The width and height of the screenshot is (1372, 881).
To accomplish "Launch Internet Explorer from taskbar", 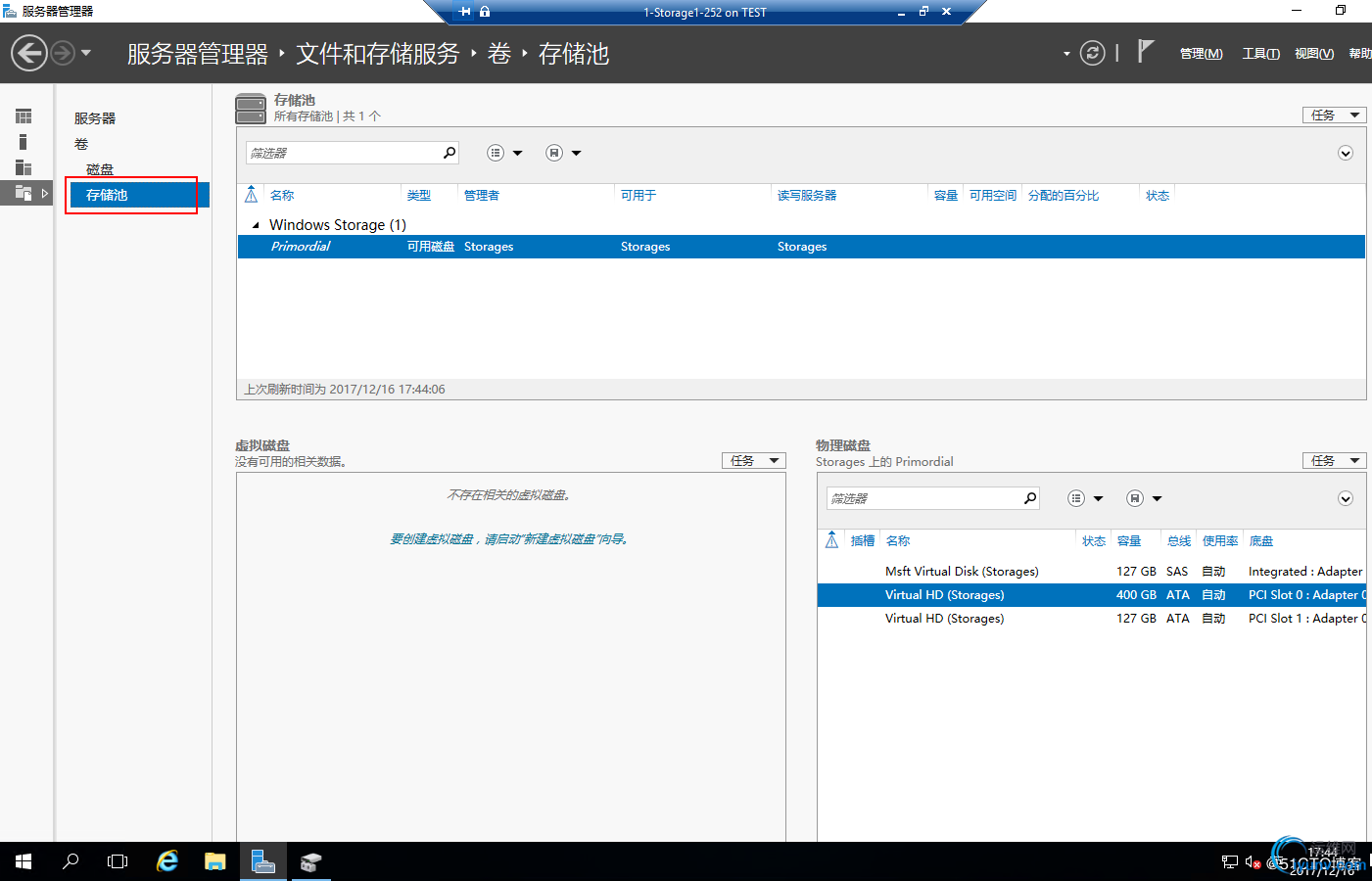I will (x=167, y=861).
